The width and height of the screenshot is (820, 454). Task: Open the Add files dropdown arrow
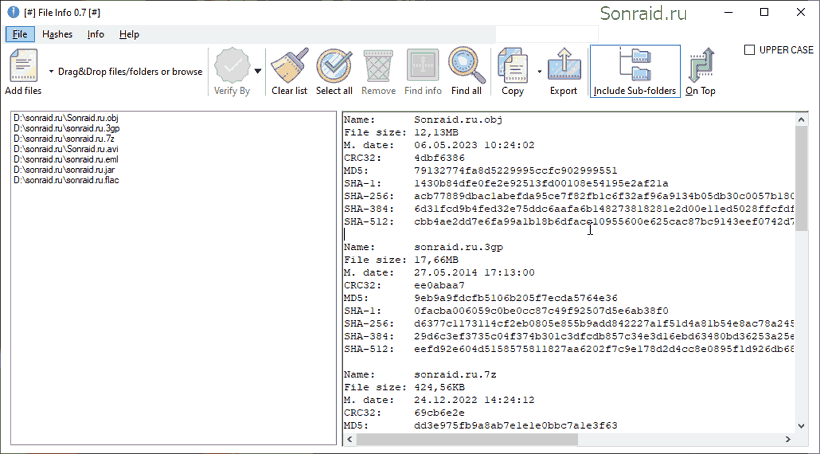point(51,72)
